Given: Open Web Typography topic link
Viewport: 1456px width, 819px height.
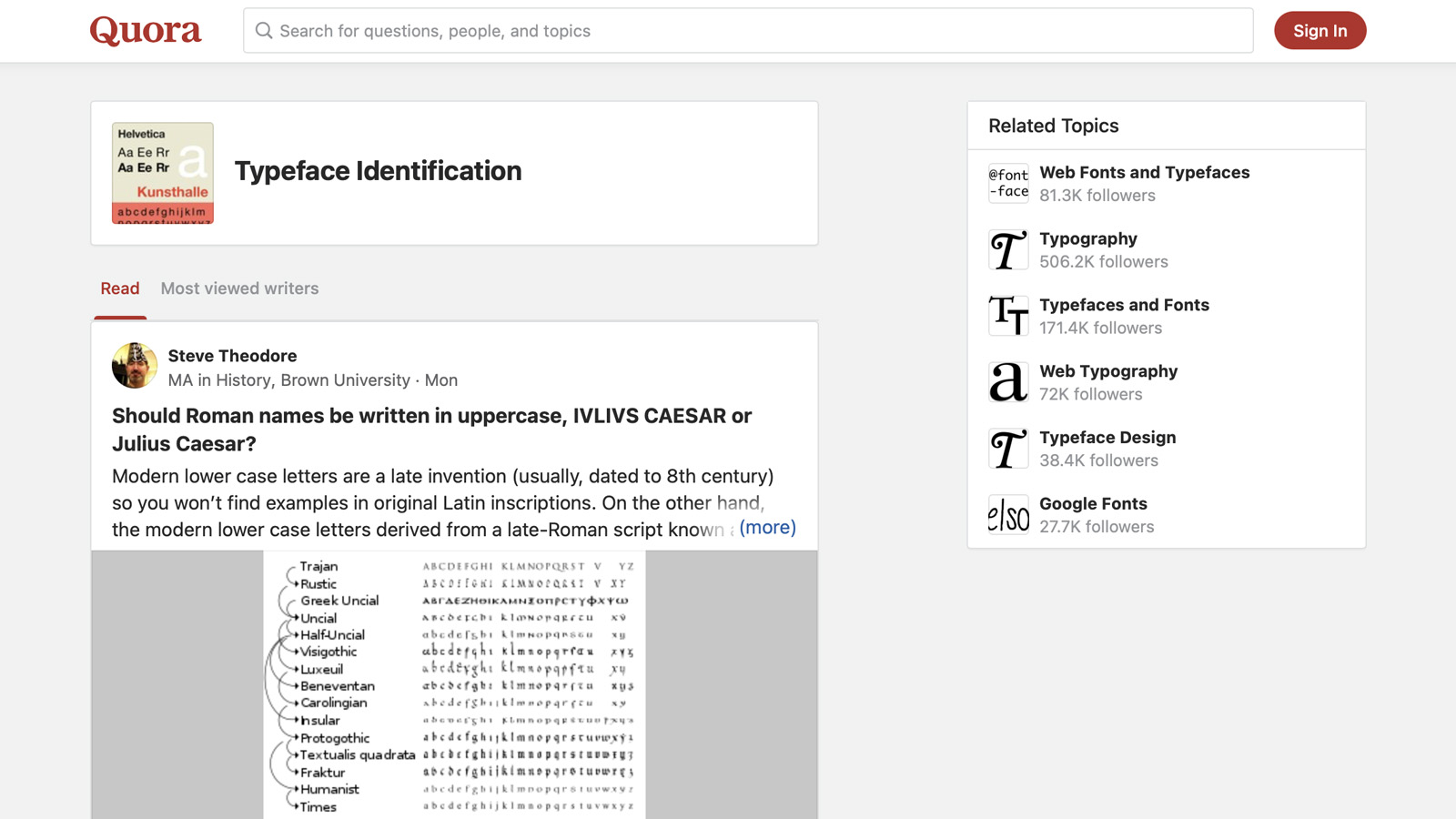Looking at the screenshot, I should tap(1108, 371).
